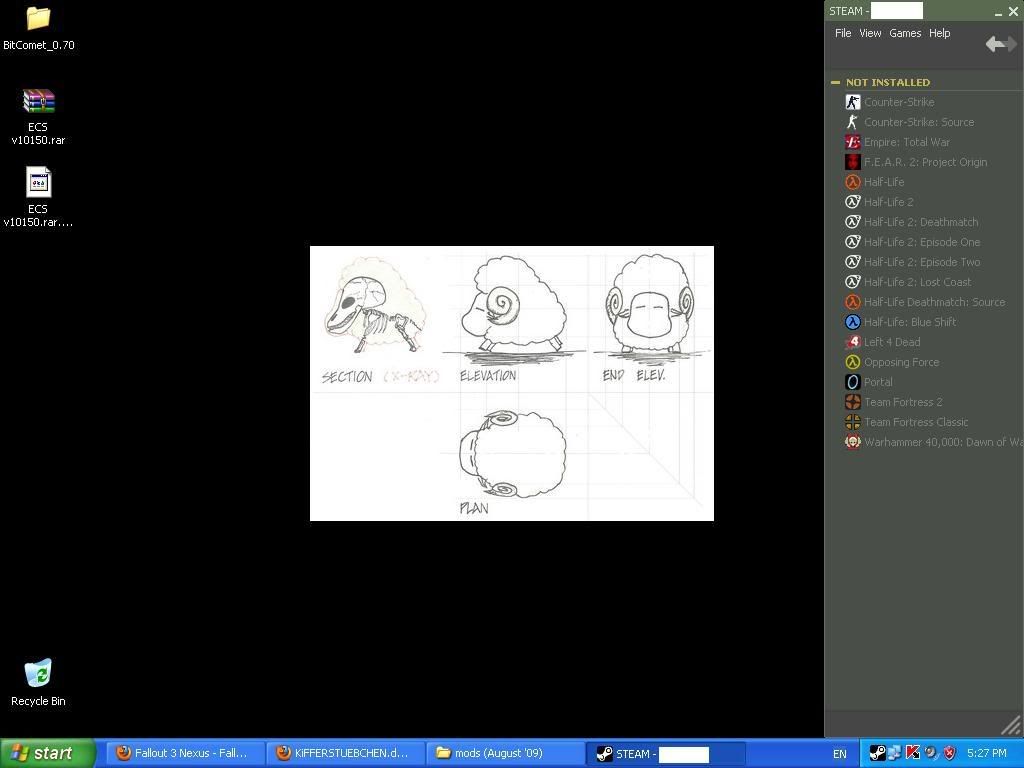
Task: Click the Counter-Strike game icon
Action: [x=853, y=102]
